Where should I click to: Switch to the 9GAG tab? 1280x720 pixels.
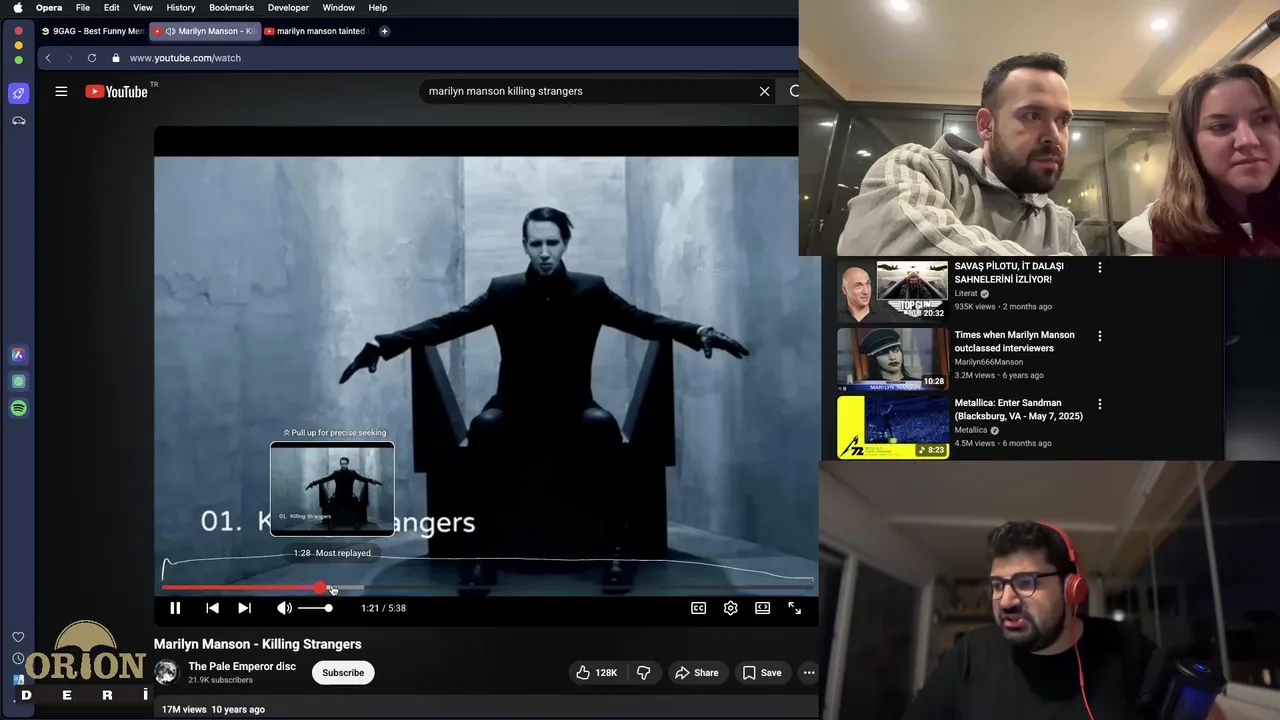pyautogui.click(x=92, y=31)
